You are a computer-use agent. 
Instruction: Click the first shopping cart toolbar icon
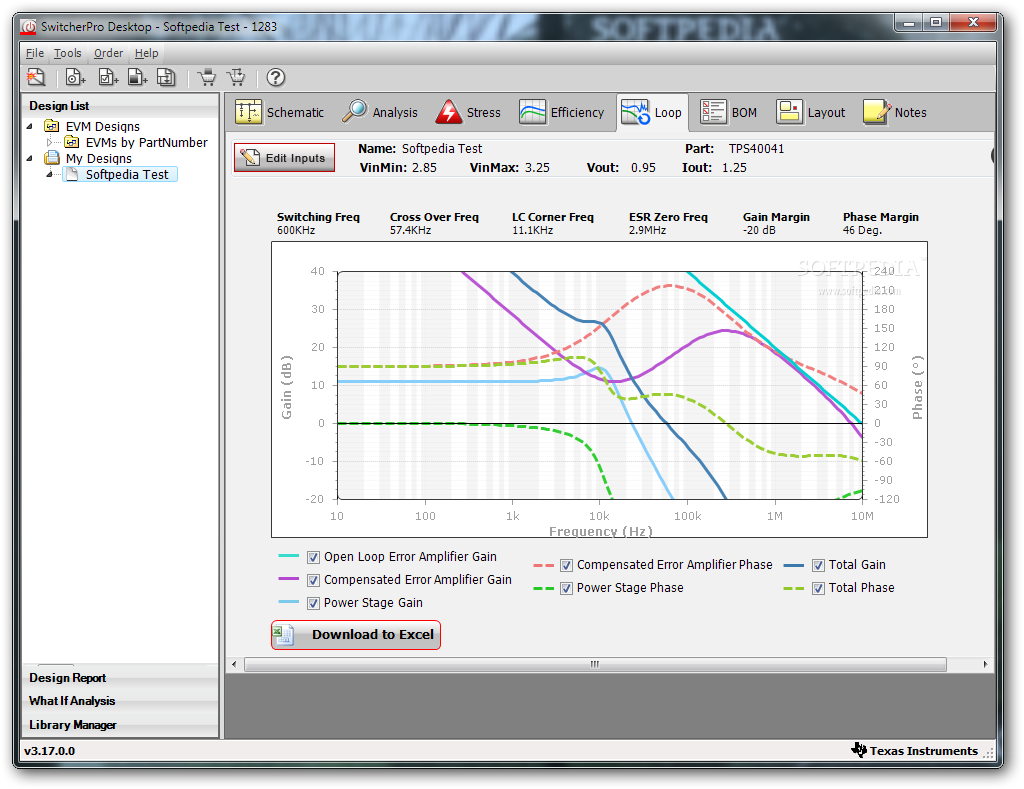point(207,78)
